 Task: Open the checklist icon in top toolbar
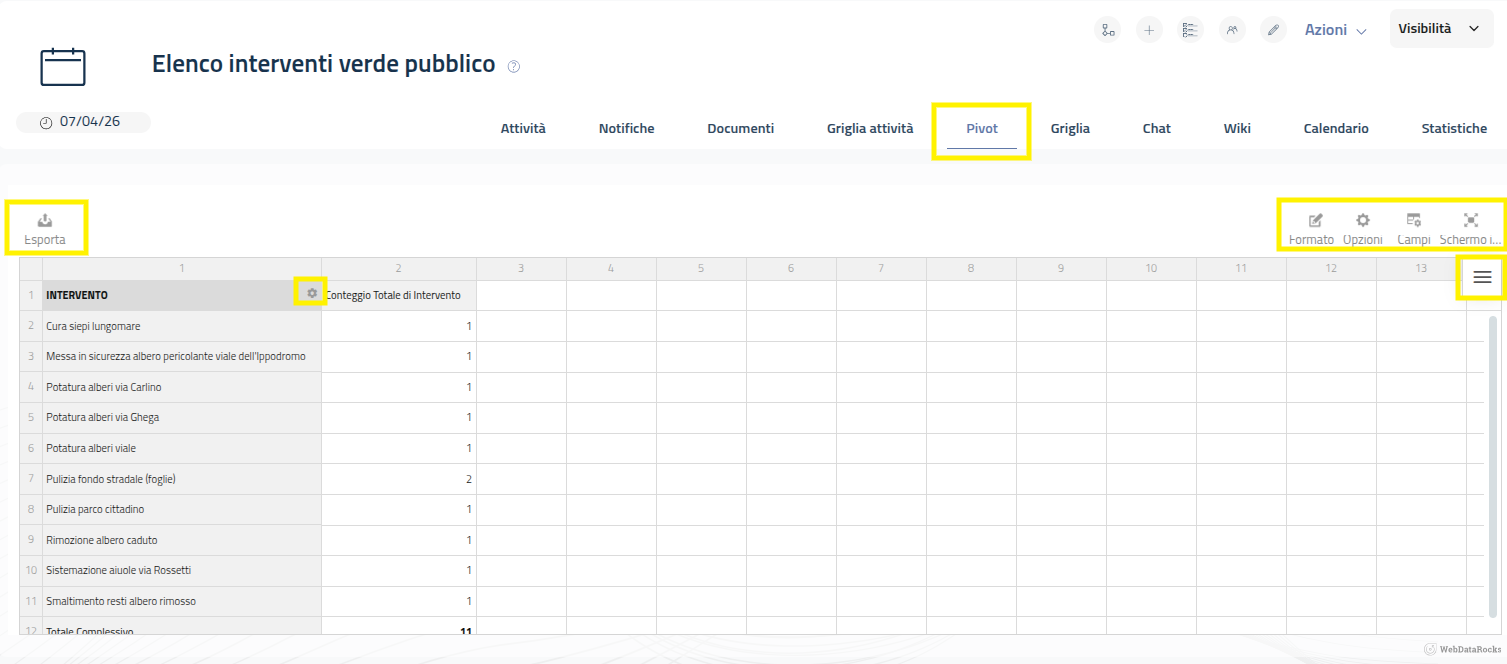tap(1190, 30)
